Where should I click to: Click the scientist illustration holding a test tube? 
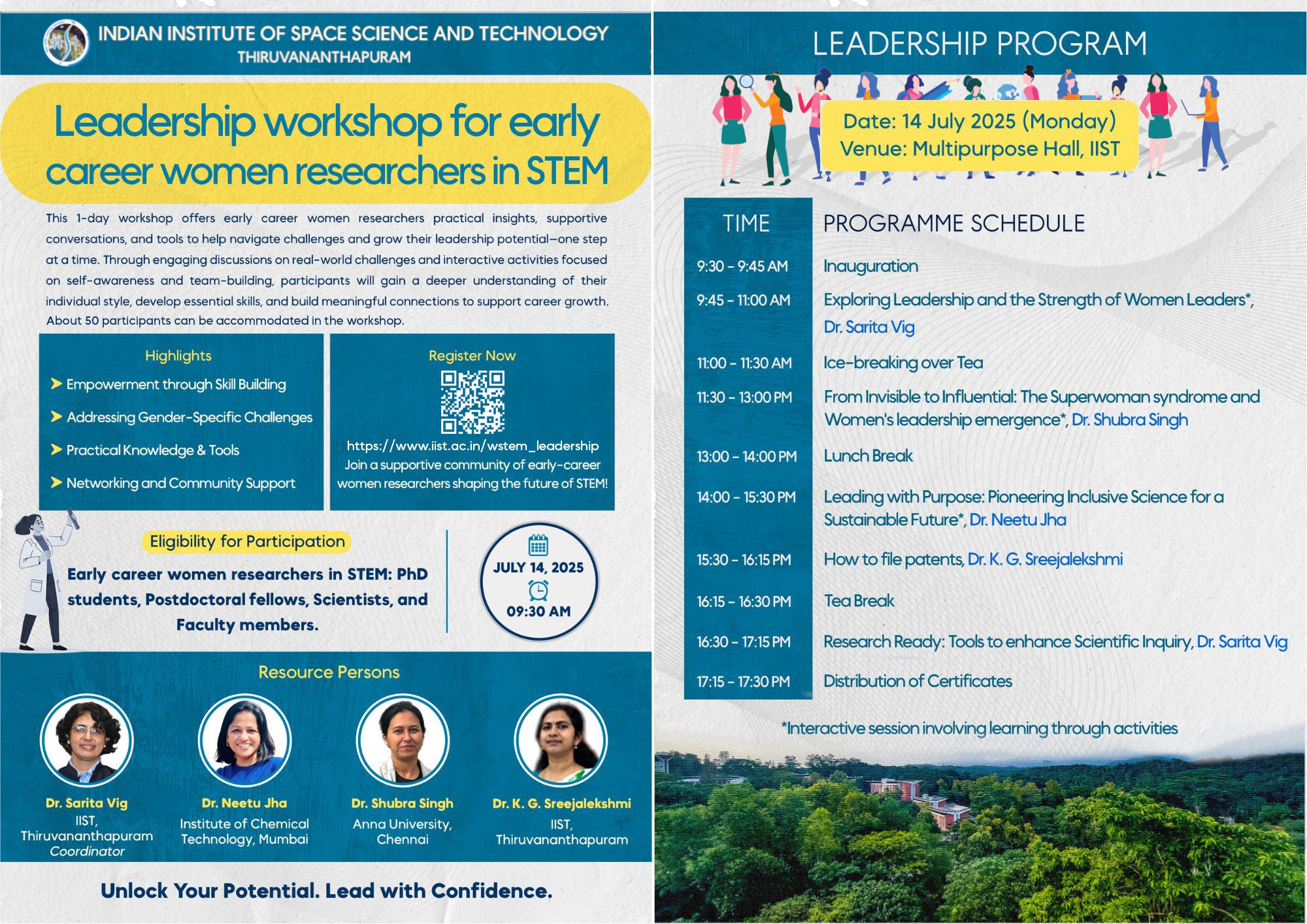[46, 581]
